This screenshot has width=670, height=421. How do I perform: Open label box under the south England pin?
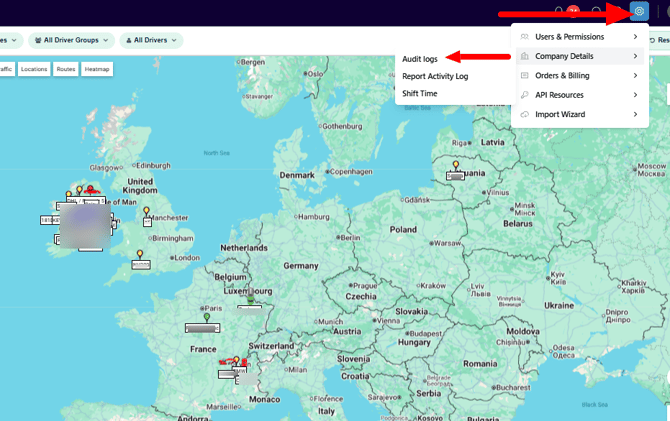pyautogui.click(x=141, y=265)
